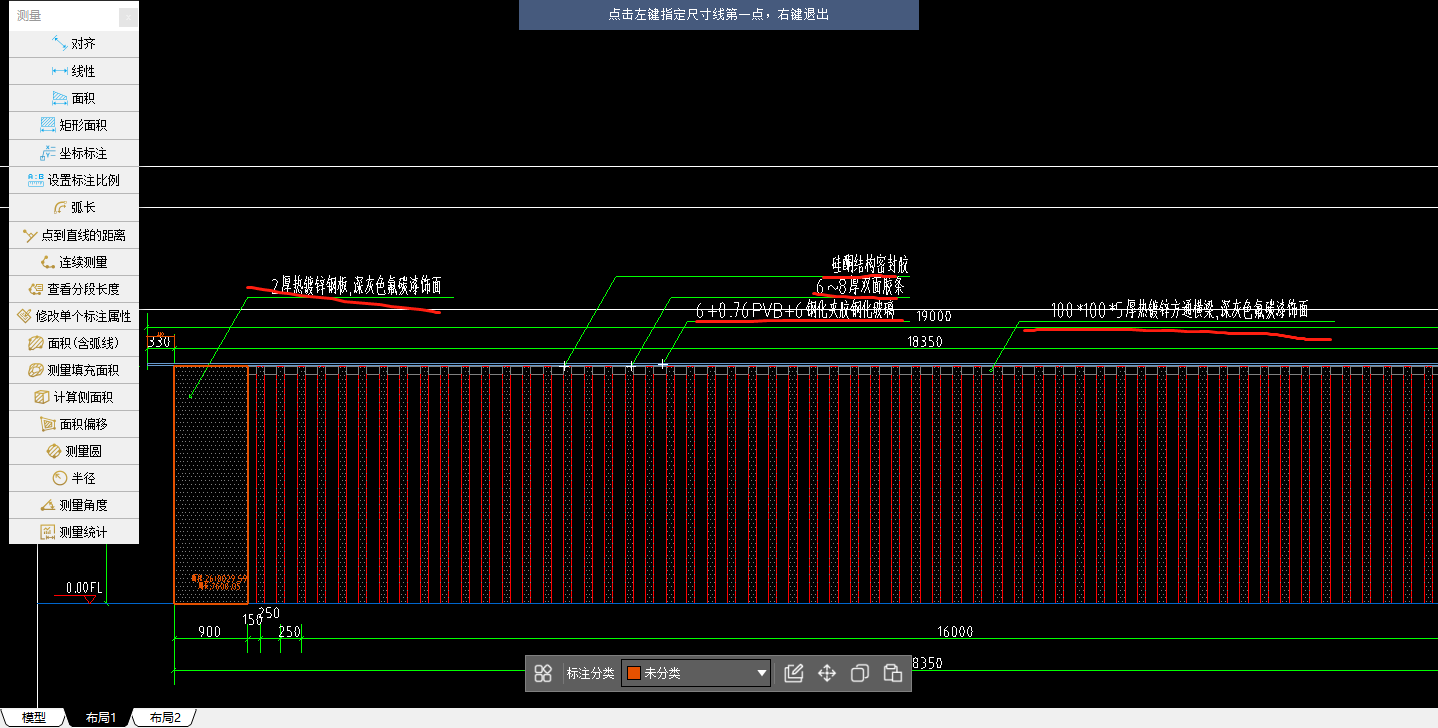The image size is (1438, 728).
Task: Choose 点到直线的距离 point-to-line distance tool
Action: [73, 235]
